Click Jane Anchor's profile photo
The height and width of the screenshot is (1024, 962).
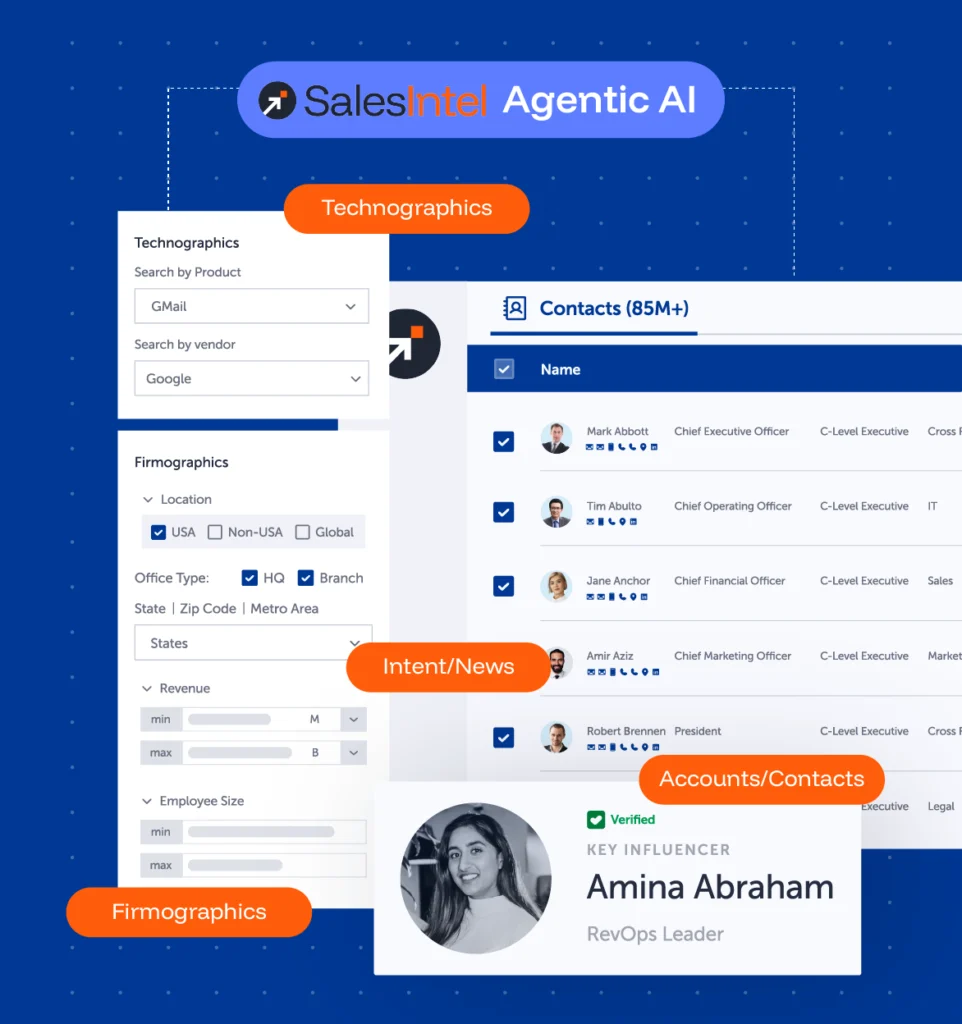(556, 586)
